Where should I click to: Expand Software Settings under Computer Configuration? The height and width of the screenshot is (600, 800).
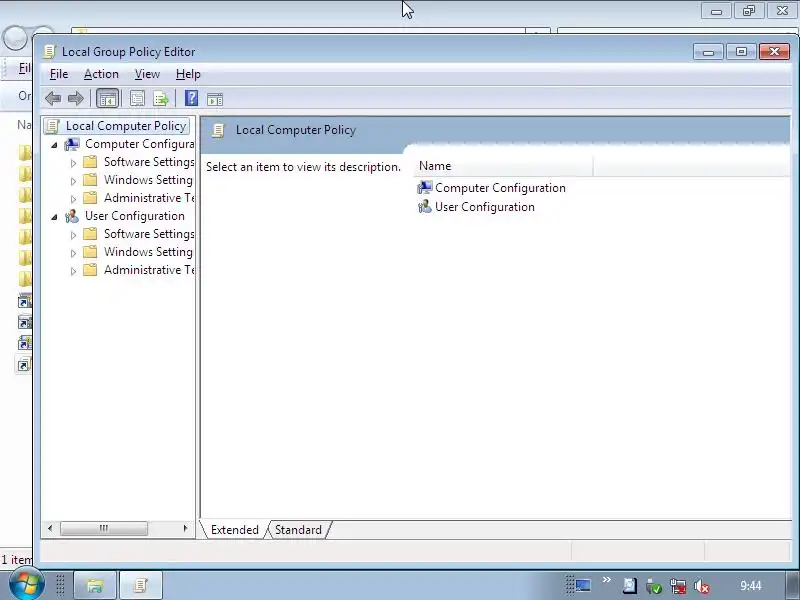[73, 163]
